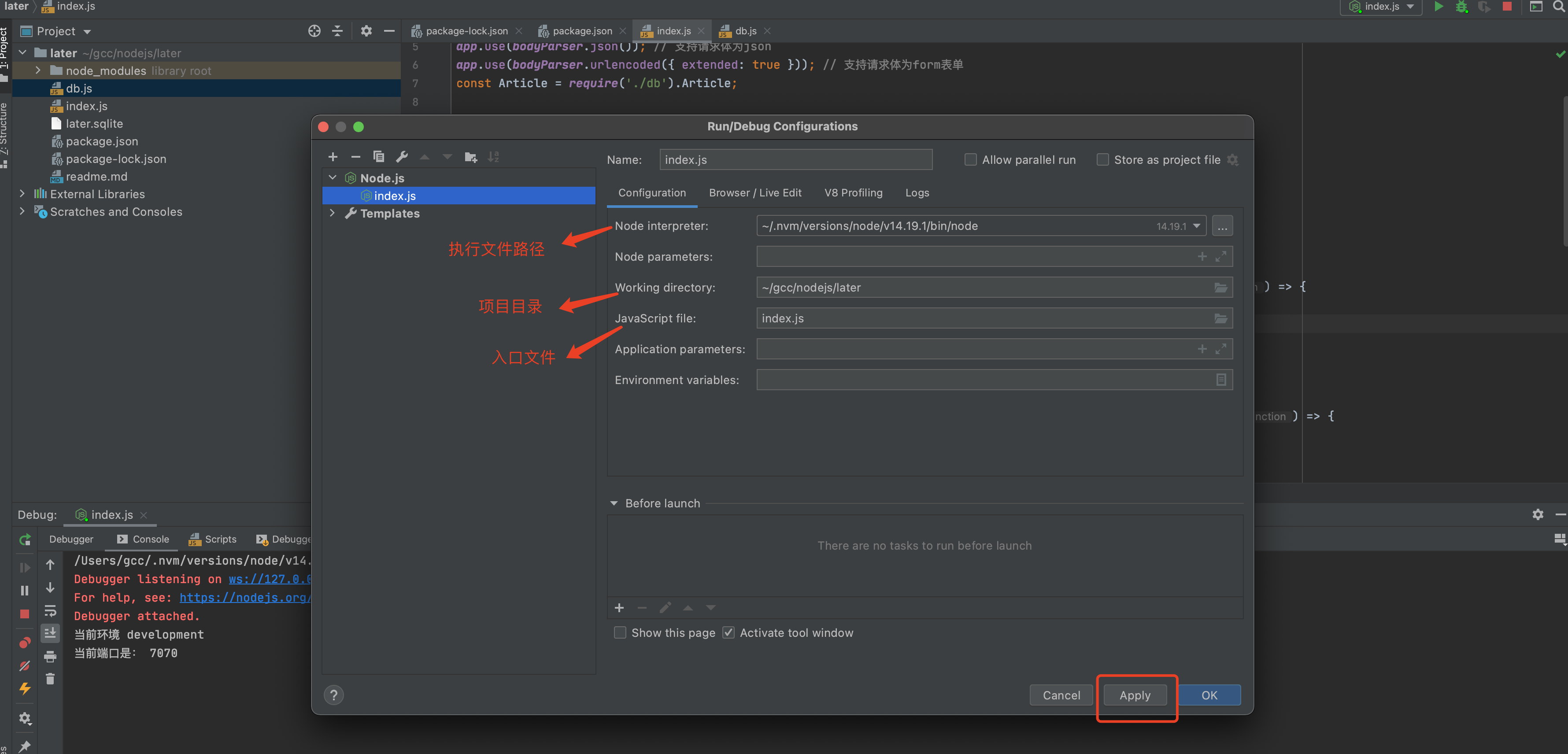Open Node interpreter version dropdown
The width and height of the screenshot is (1568, 754).
pyautogui.click(x=1196, y=226)
